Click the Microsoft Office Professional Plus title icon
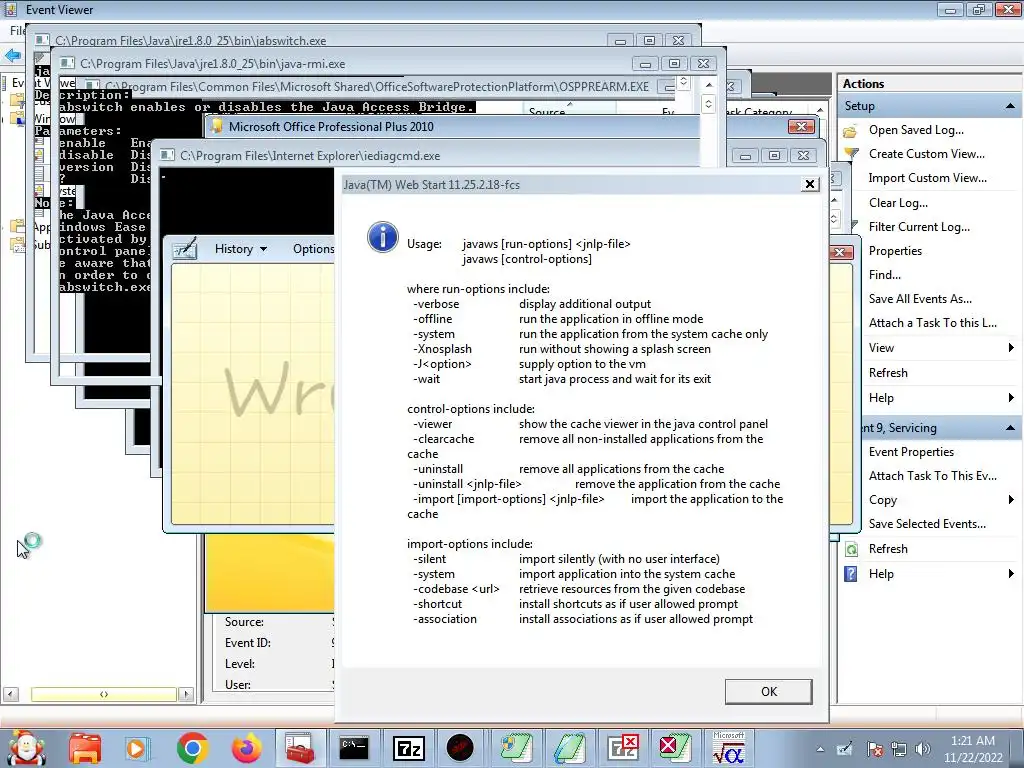This screenshot has height=768, width=1024. click(217, 126)
